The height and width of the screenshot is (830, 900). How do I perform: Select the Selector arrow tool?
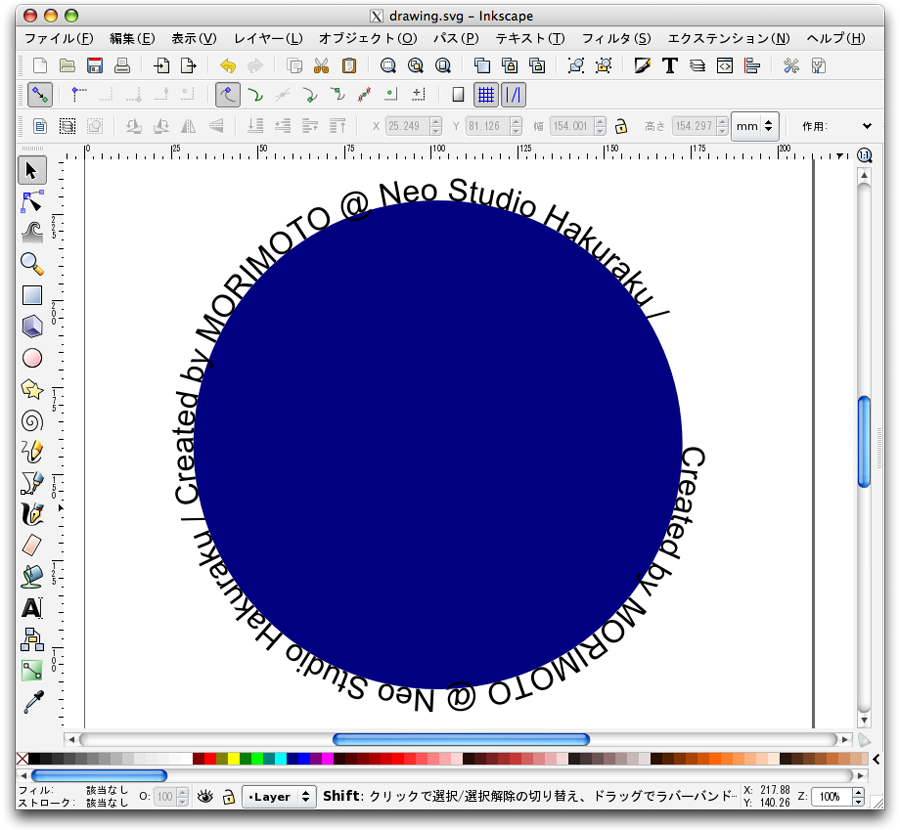32,170
